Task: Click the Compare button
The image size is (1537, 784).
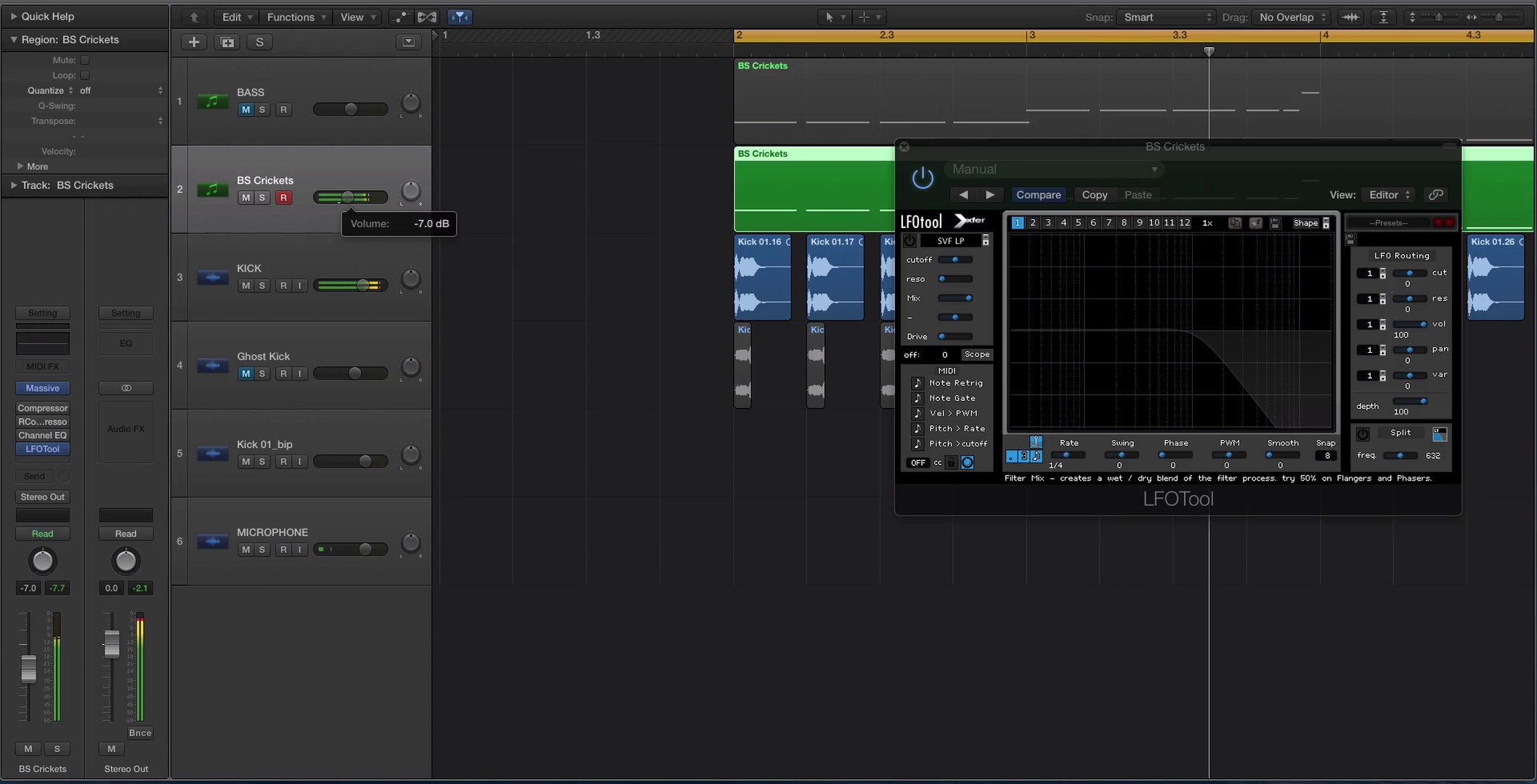Action: [x=1038, y=195]
